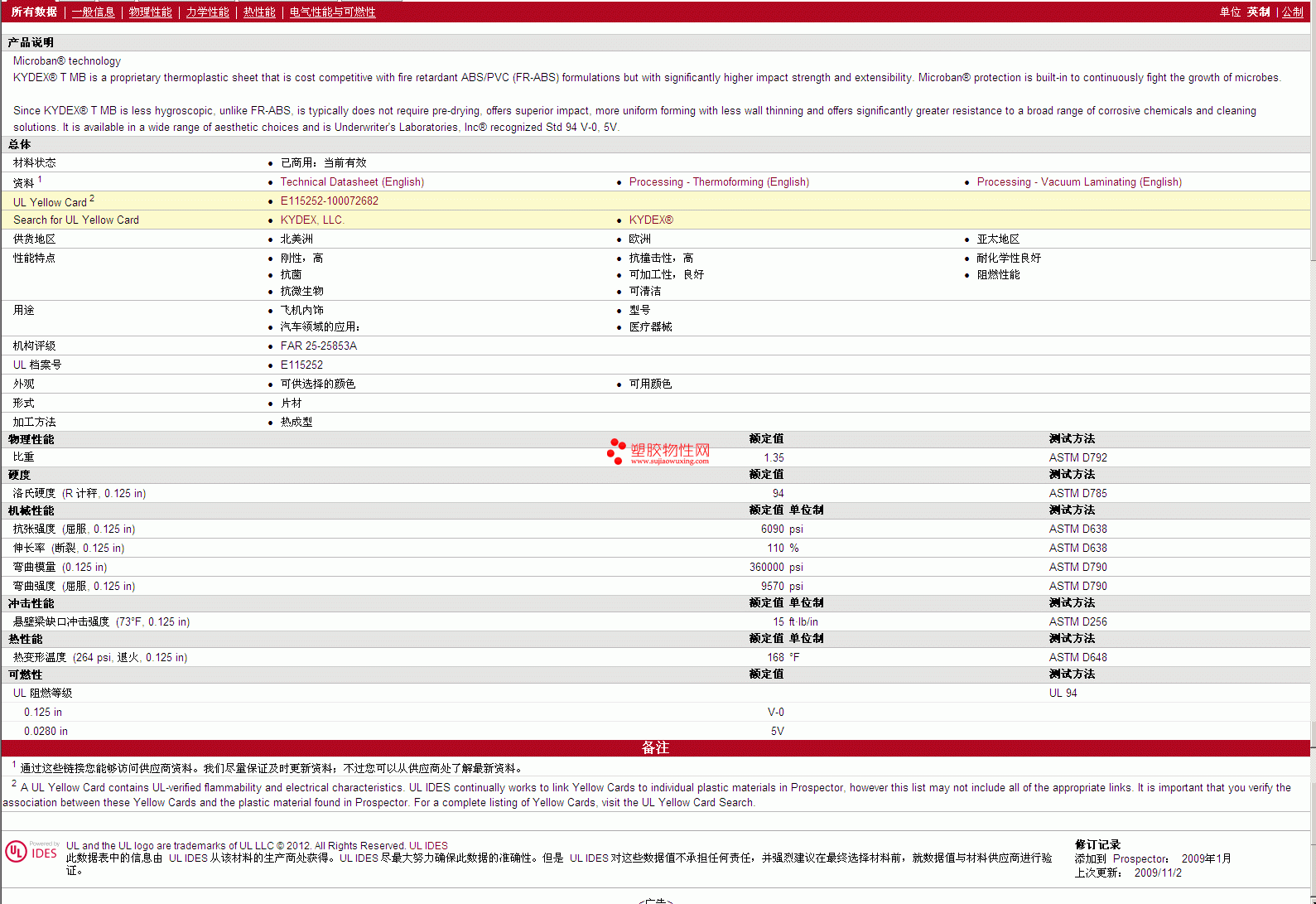This screenshot has width=1316, height=904.
Task: Click Rockwell hardness value 94
Action: 778,493
